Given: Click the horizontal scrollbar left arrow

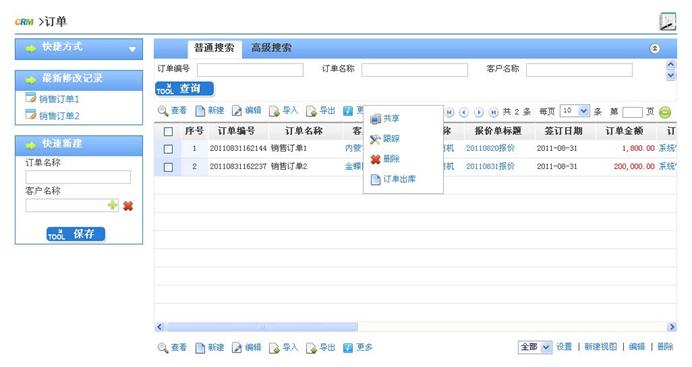Looking at the screenshot, I should click(160, 327).
